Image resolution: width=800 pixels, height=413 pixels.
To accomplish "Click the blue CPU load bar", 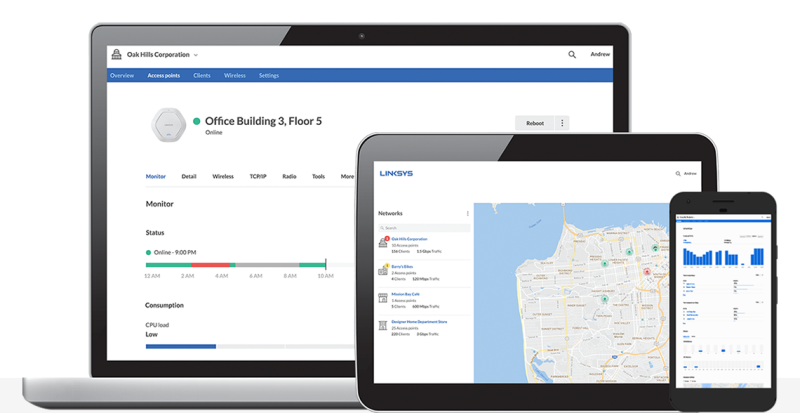I will pos(181,346).
